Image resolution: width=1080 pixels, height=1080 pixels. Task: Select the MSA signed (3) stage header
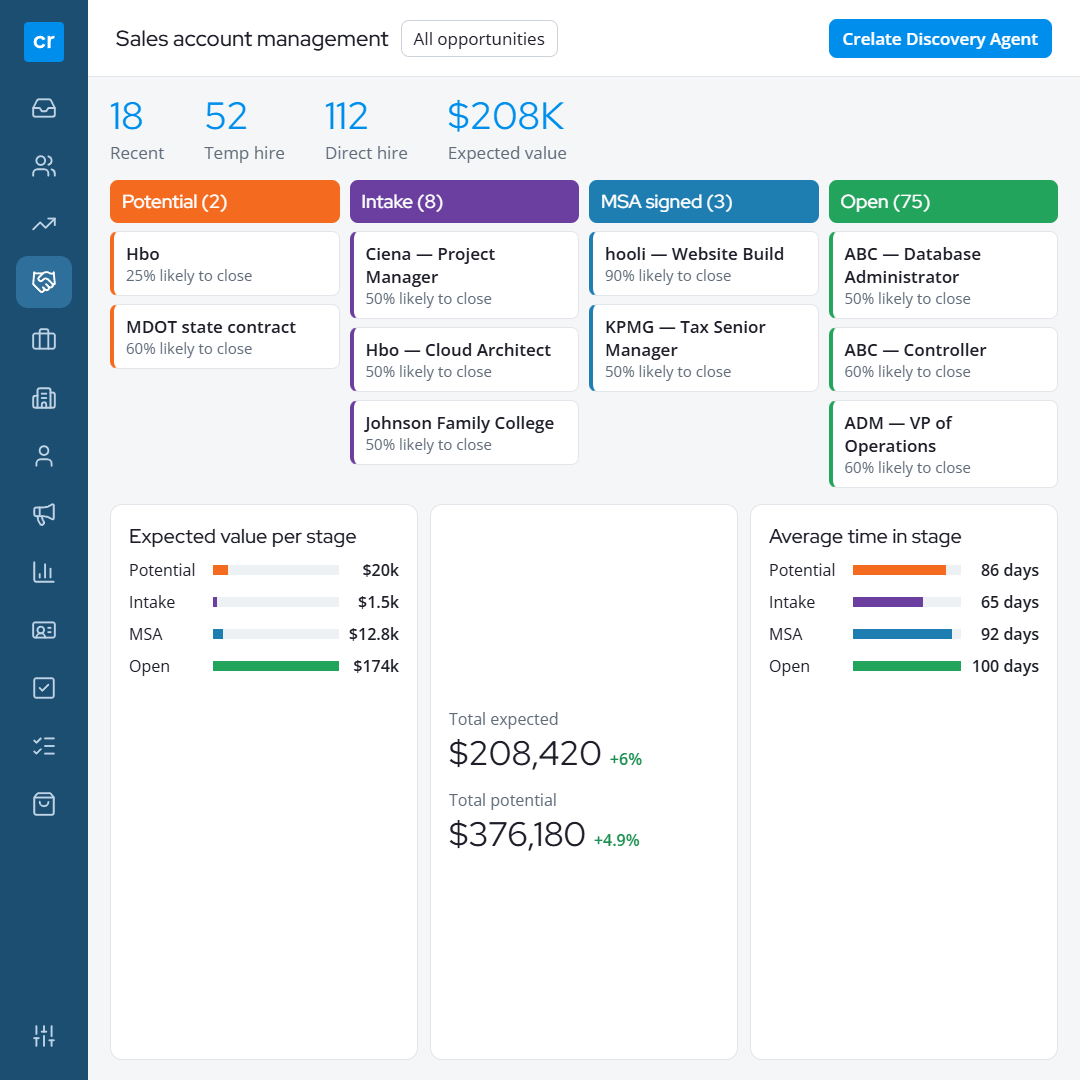click(x=703, y=201)
